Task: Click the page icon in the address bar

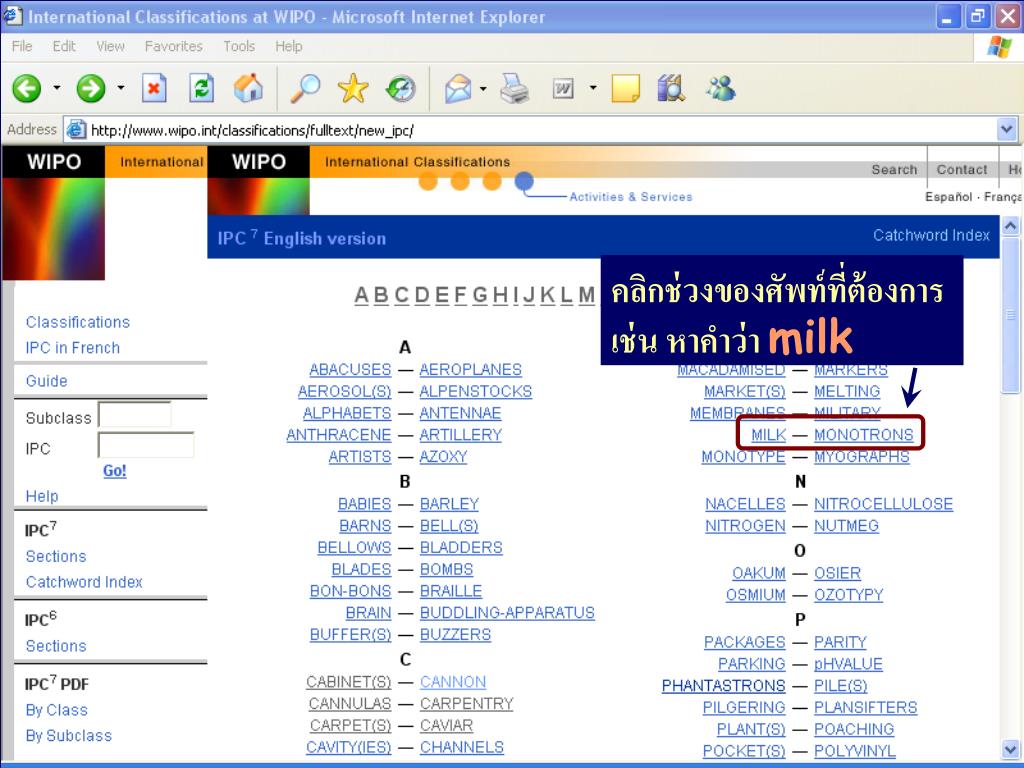Action: click(x=76, y=129)
